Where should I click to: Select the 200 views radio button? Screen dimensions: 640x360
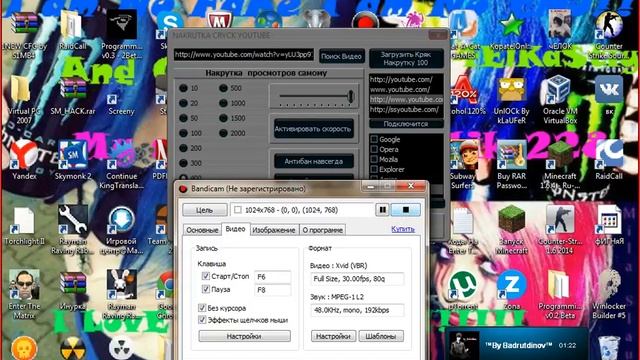[183, 148]
